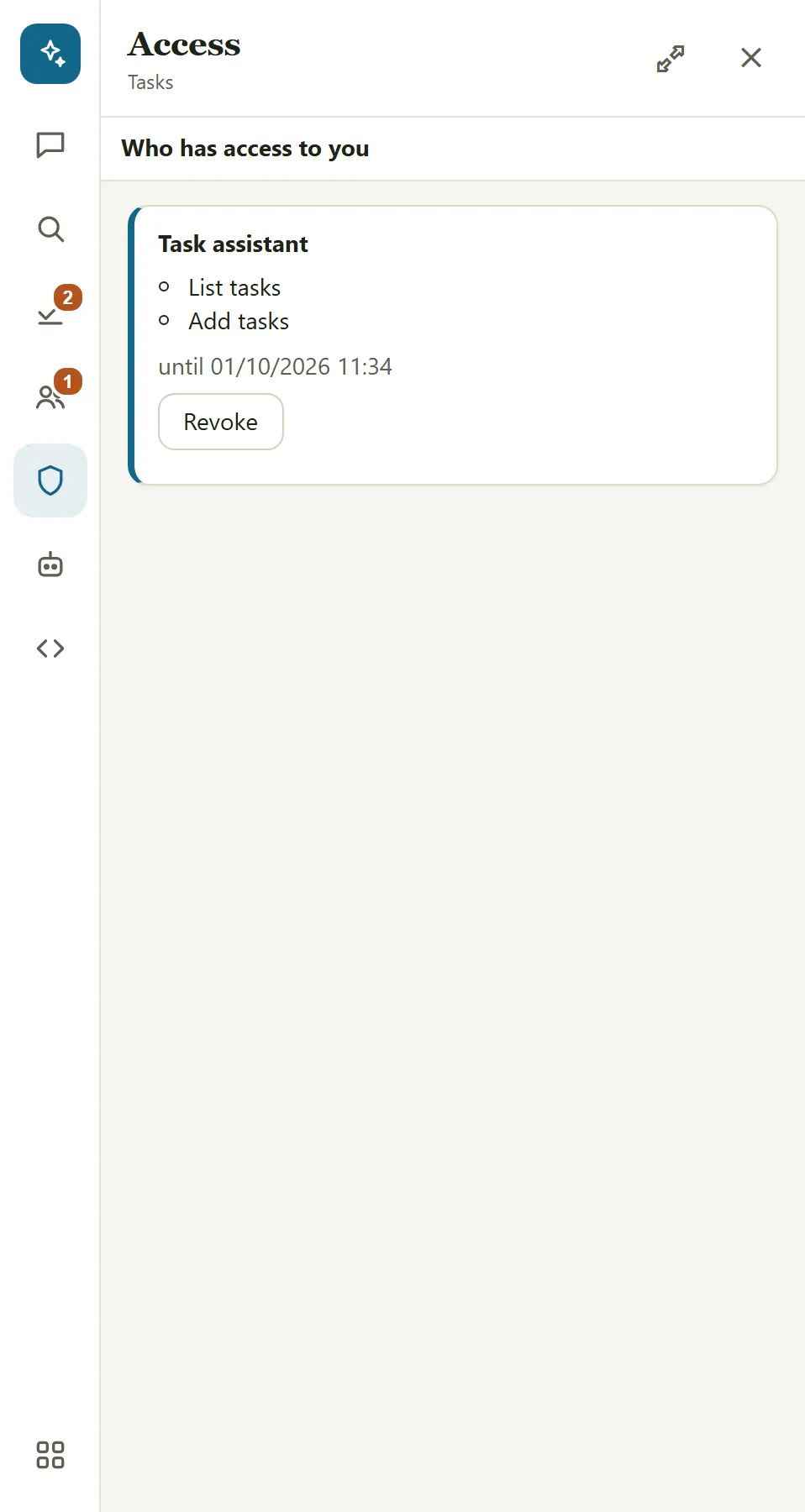805x1512 pixels.
Task: Click the expiry date until 01/10/2026
Action: point(276,366)
